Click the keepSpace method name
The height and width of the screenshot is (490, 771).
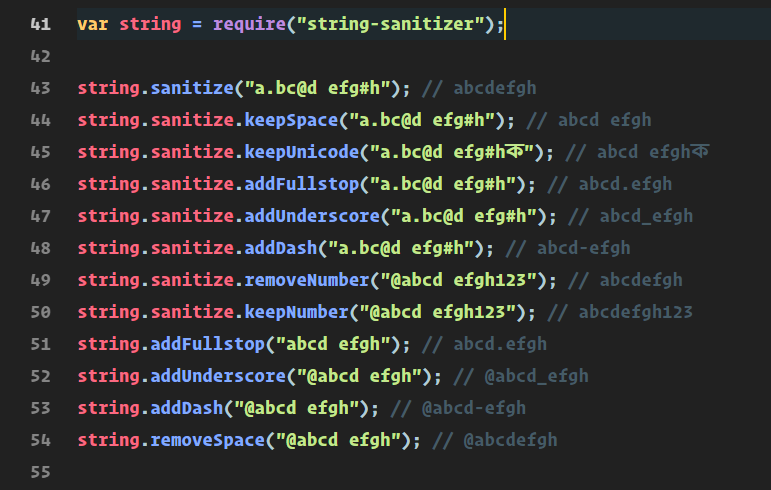click(x=291, y=120)
